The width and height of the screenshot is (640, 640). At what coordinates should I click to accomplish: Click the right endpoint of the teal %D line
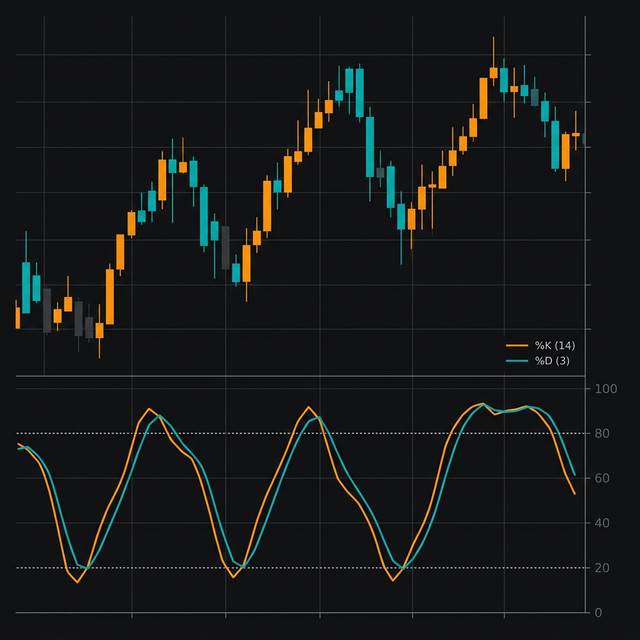point(575,474)
